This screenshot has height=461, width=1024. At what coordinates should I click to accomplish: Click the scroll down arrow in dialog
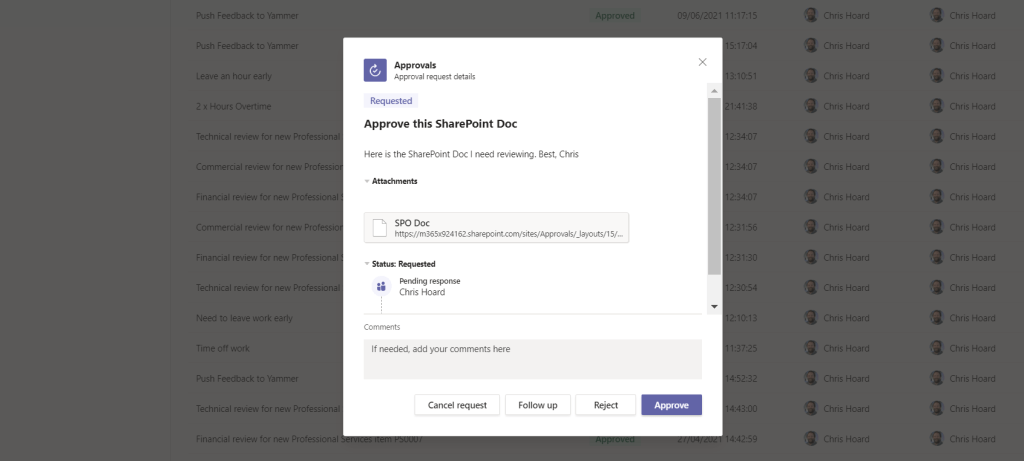[x=714, y=306]
